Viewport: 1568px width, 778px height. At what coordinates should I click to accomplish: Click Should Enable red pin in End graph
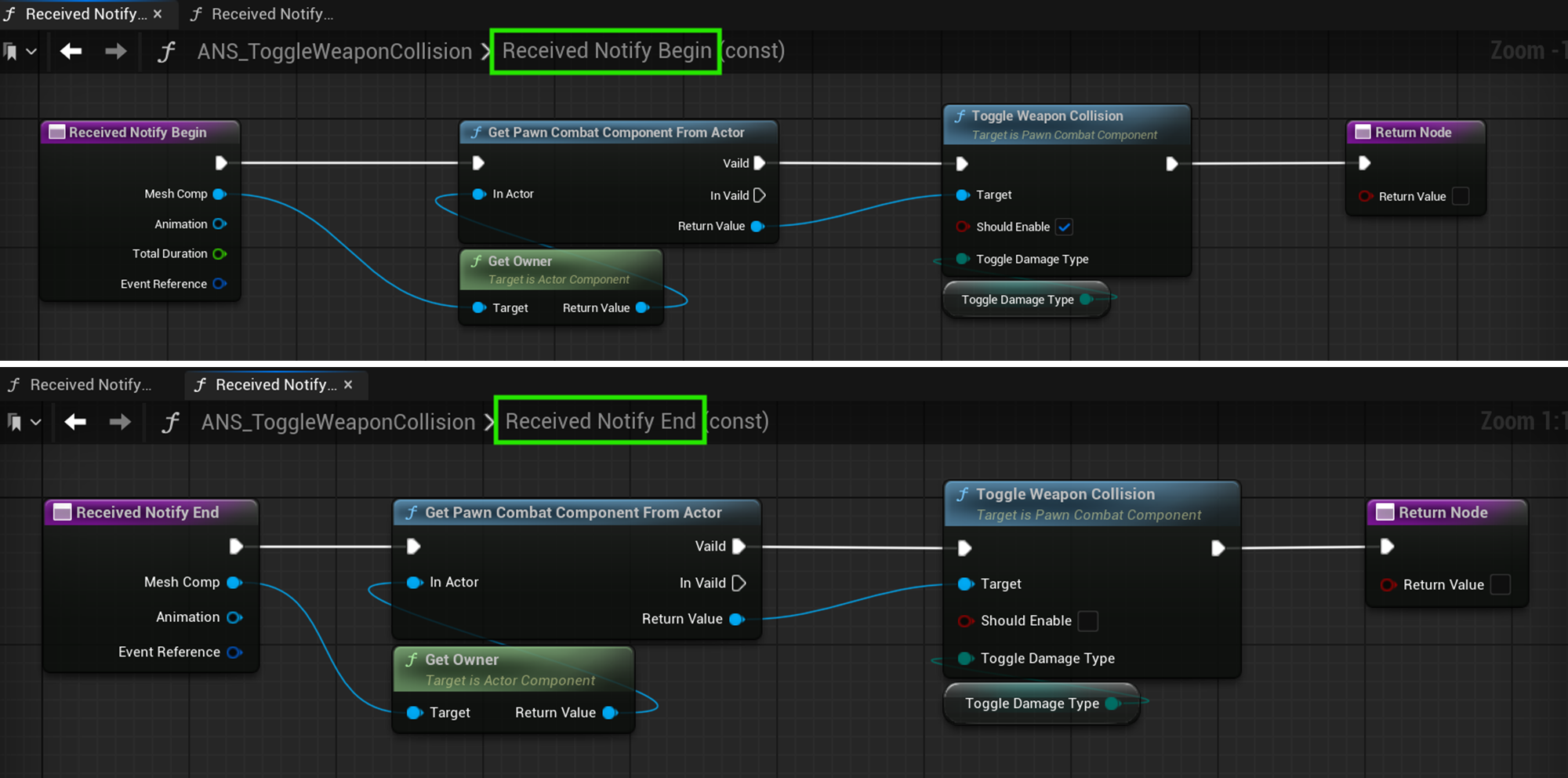click(x=967, y=621)
